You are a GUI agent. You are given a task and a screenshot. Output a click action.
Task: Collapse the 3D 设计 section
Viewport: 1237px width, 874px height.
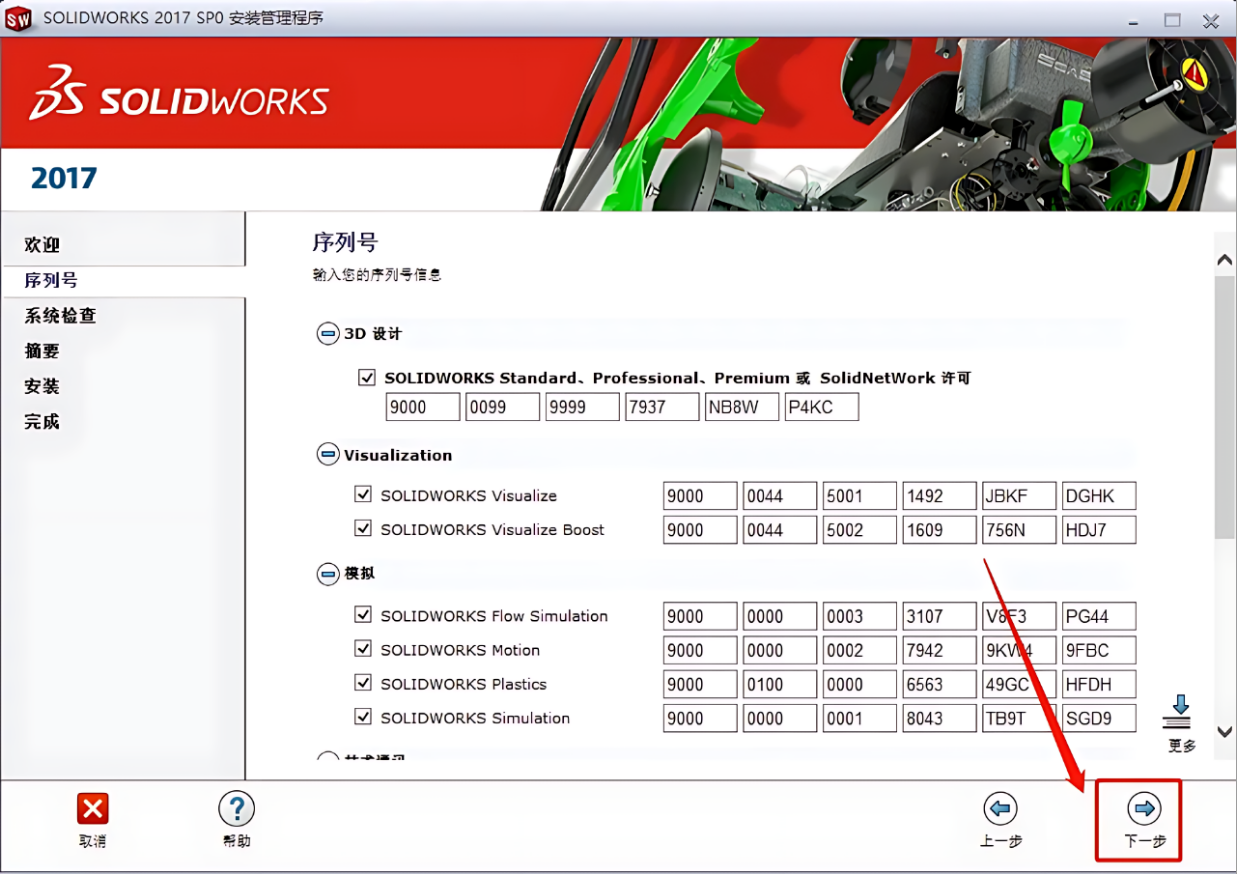pos(327,334)
